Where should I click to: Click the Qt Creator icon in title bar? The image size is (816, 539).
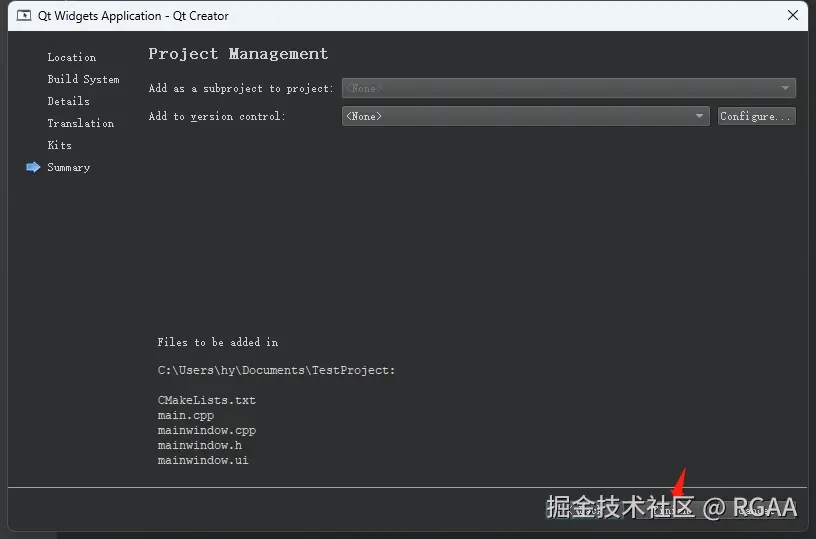[x=24, y=16]
